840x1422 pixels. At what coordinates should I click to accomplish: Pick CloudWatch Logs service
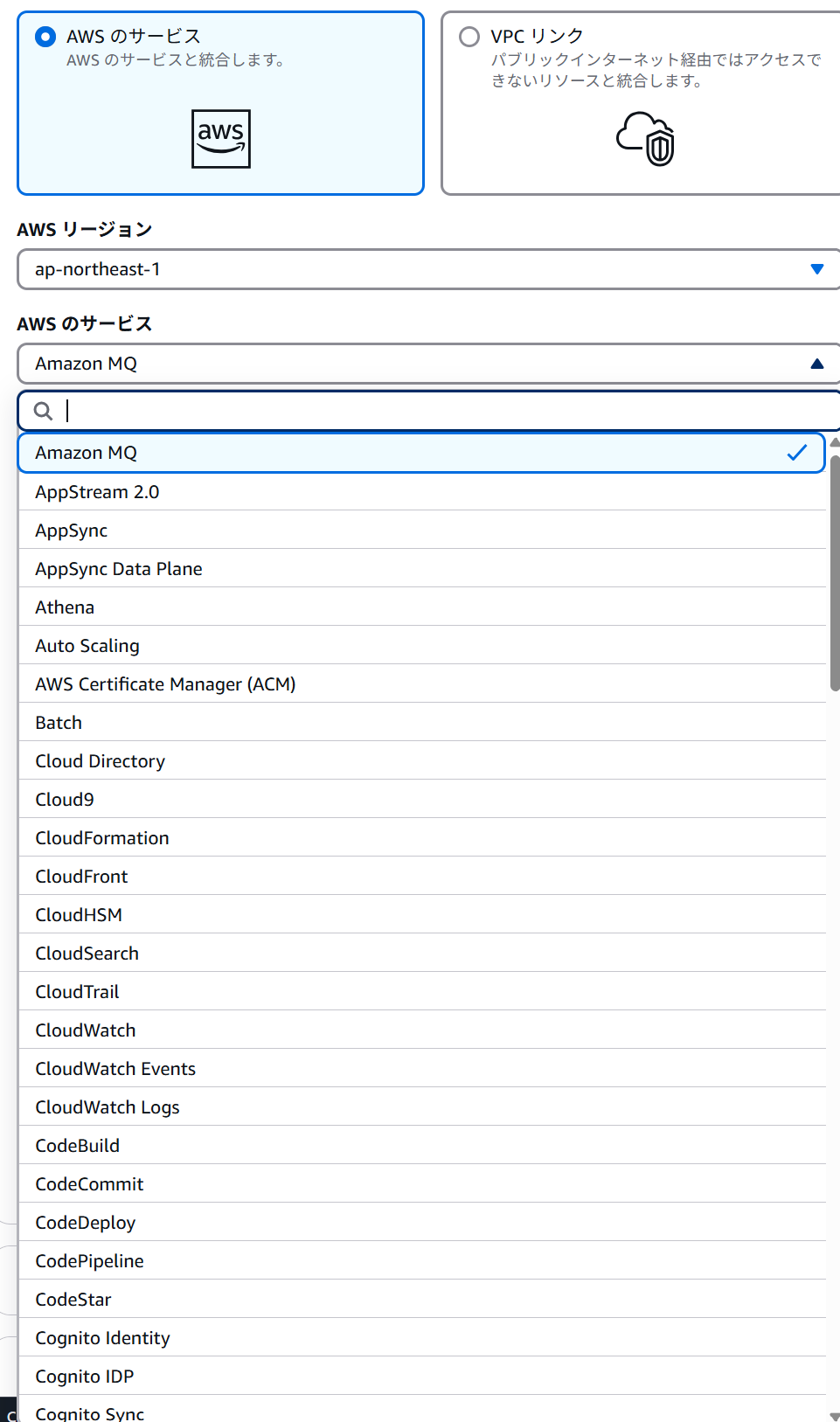422,1107
